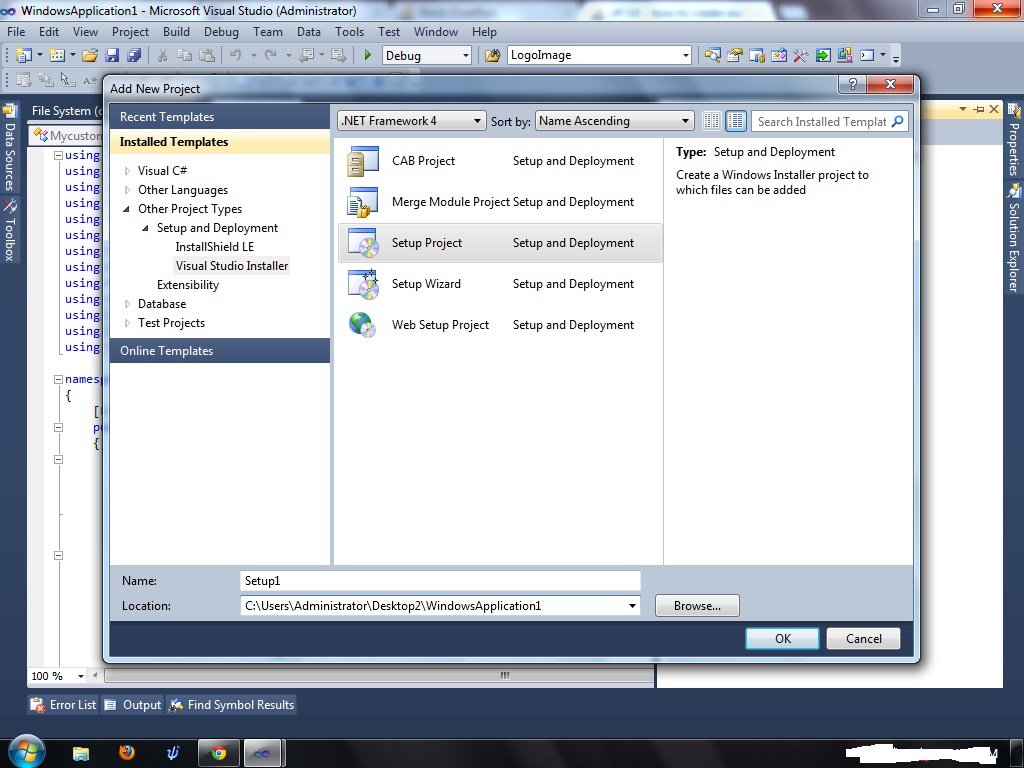Screen dimensions: 1024x768
Task: Choose the Merge Module Project icon
Action: click(x=362, y=202)
